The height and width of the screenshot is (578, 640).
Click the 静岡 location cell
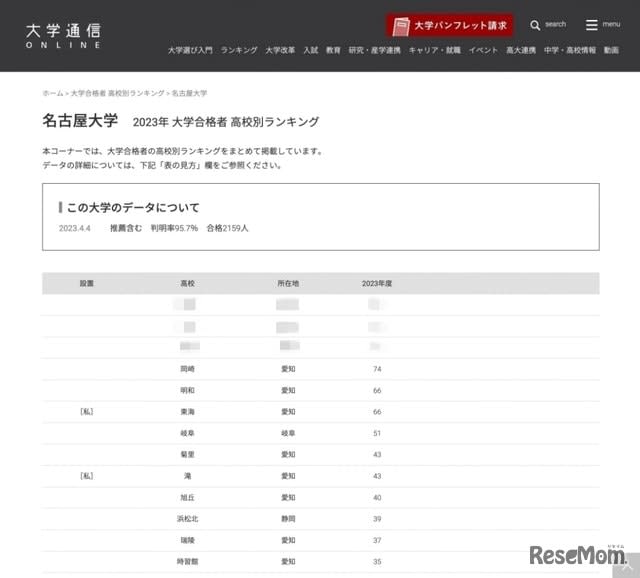click(x=288, y=519)
